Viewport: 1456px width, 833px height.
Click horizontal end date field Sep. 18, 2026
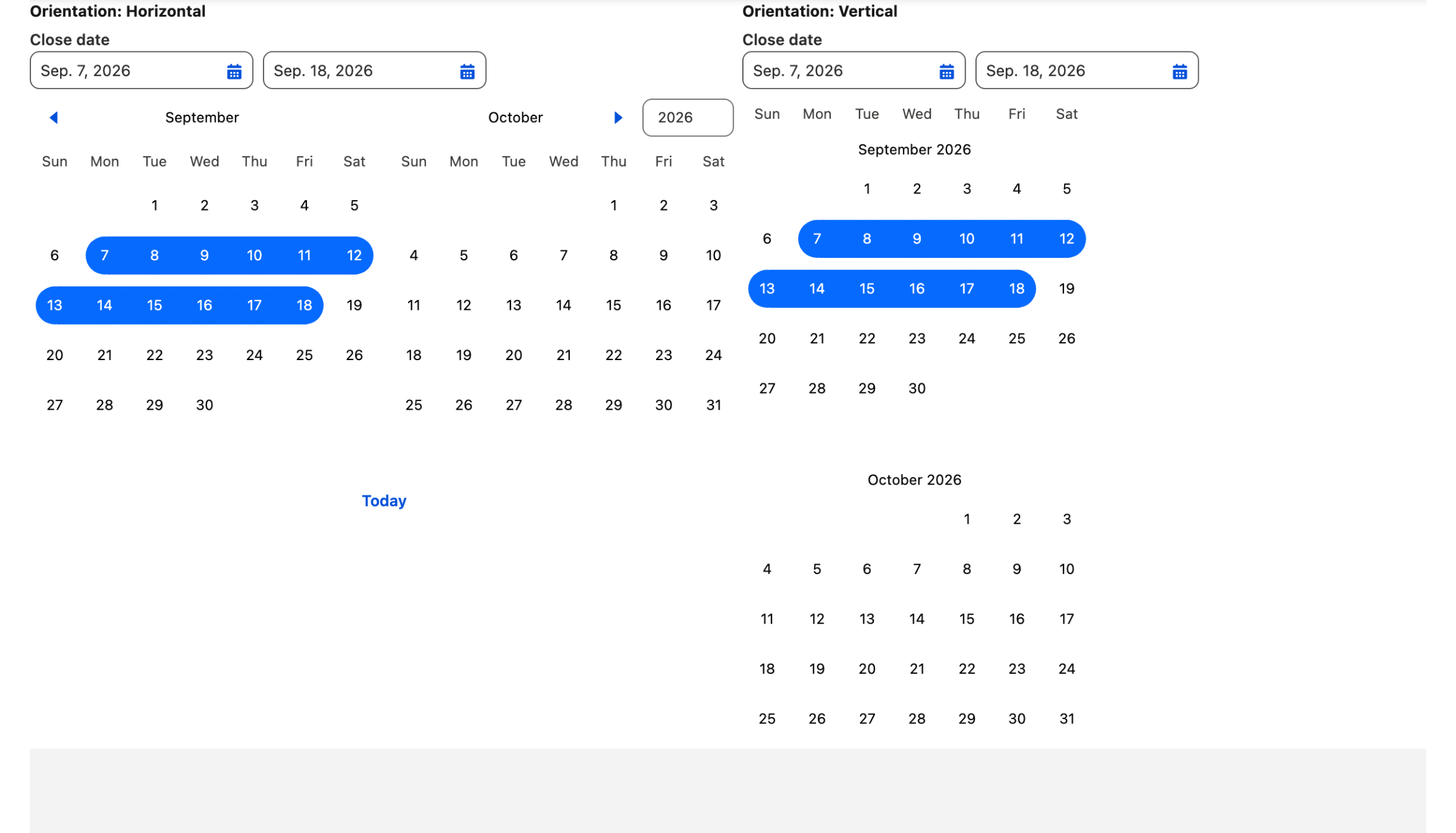[375, 71]
